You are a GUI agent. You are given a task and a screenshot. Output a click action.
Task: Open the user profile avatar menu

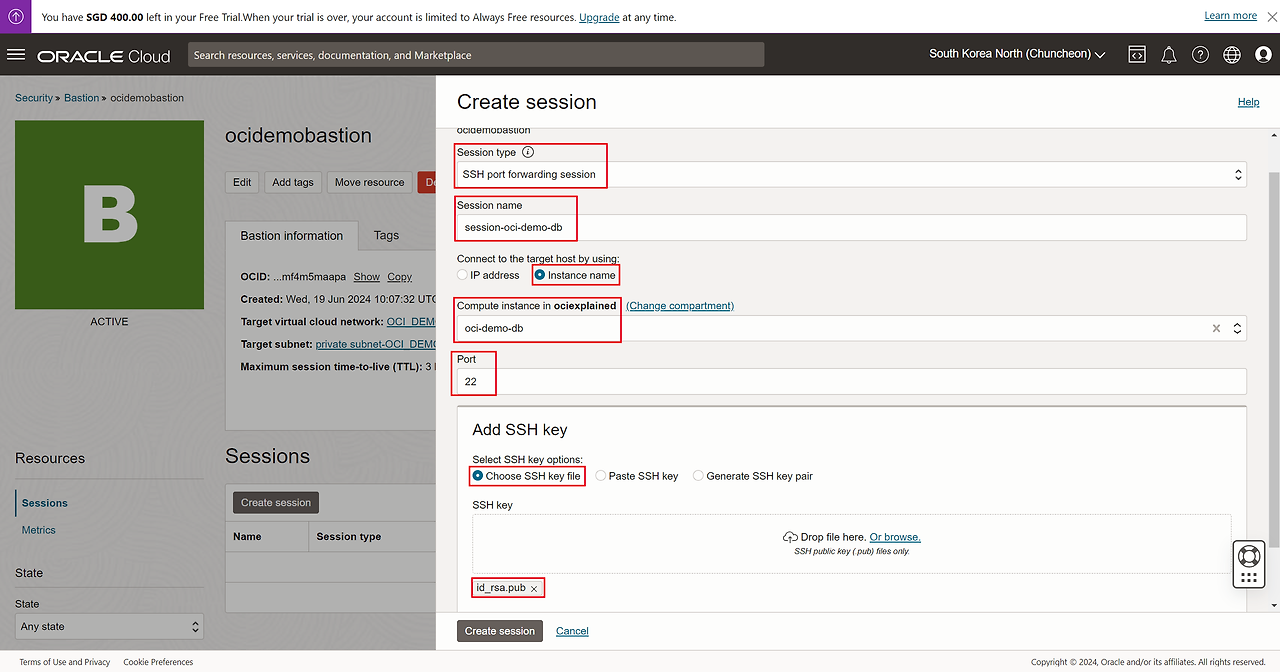coord(1263,55)
